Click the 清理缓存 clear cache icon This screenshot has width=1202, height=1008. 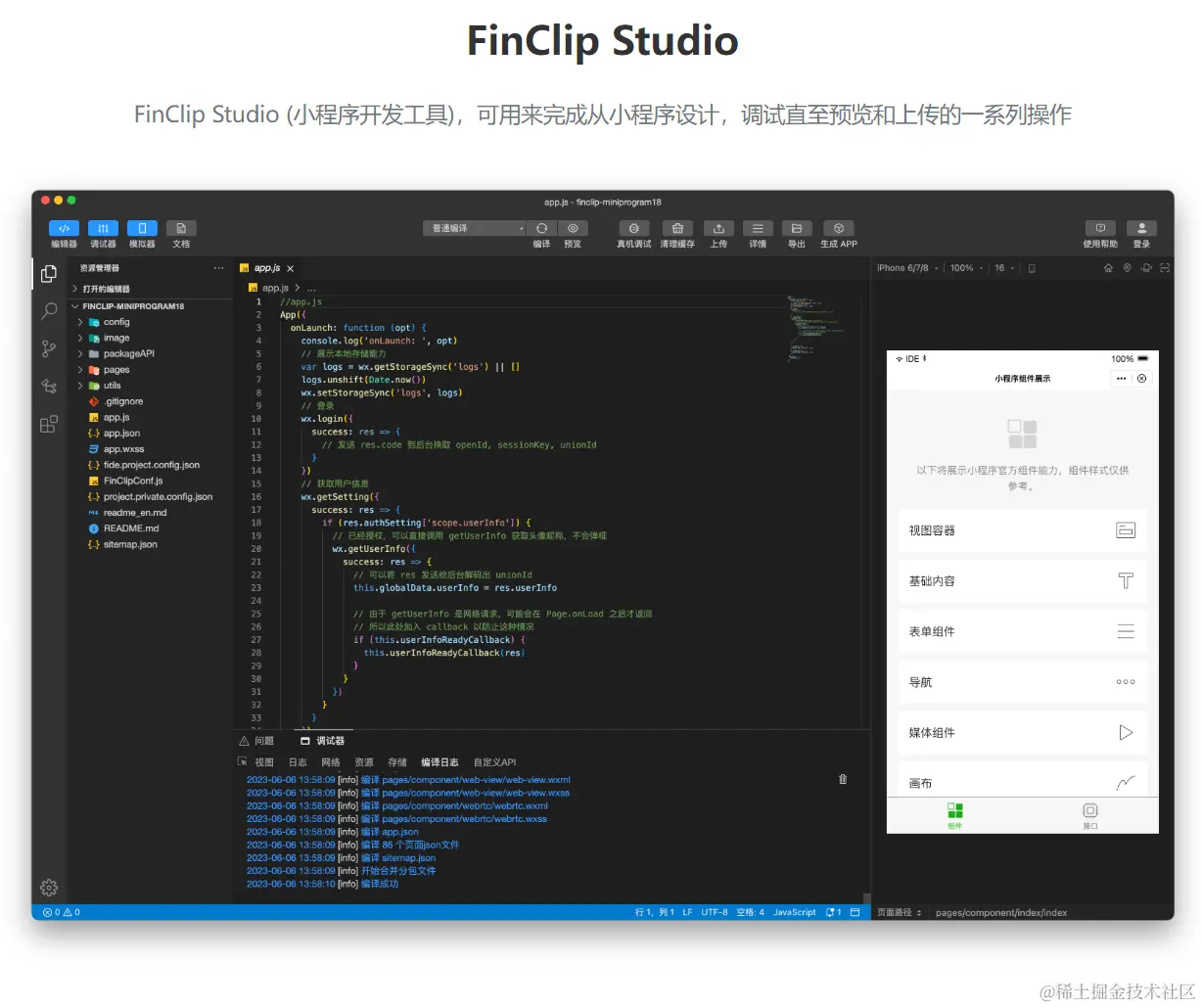[677, 228]
